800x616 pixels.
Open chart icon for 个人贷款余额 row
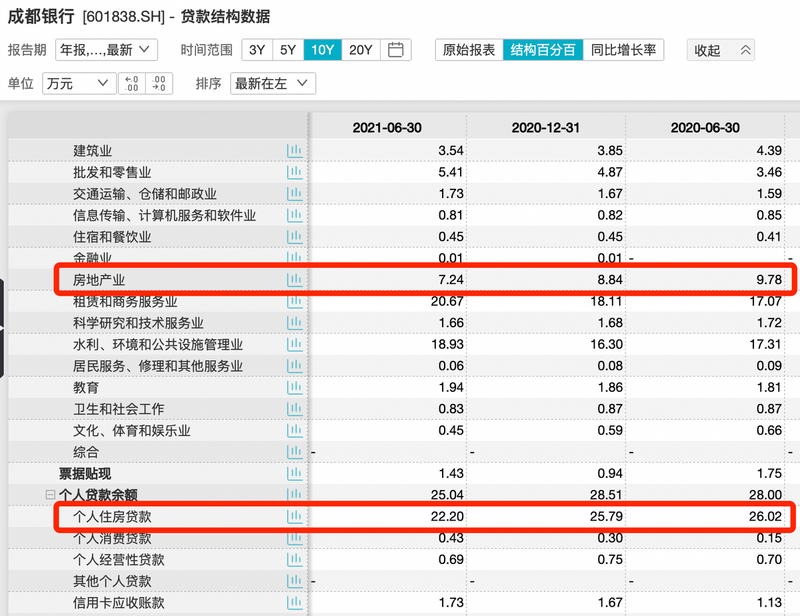pyautogui.click(x=294, y=495)
